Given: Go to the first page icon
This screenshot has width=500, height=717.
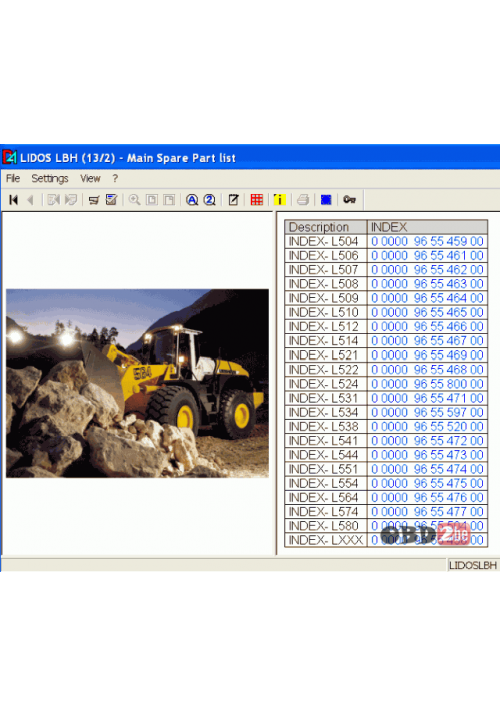Looking at the screenshot, I should (x=14, y=200).
